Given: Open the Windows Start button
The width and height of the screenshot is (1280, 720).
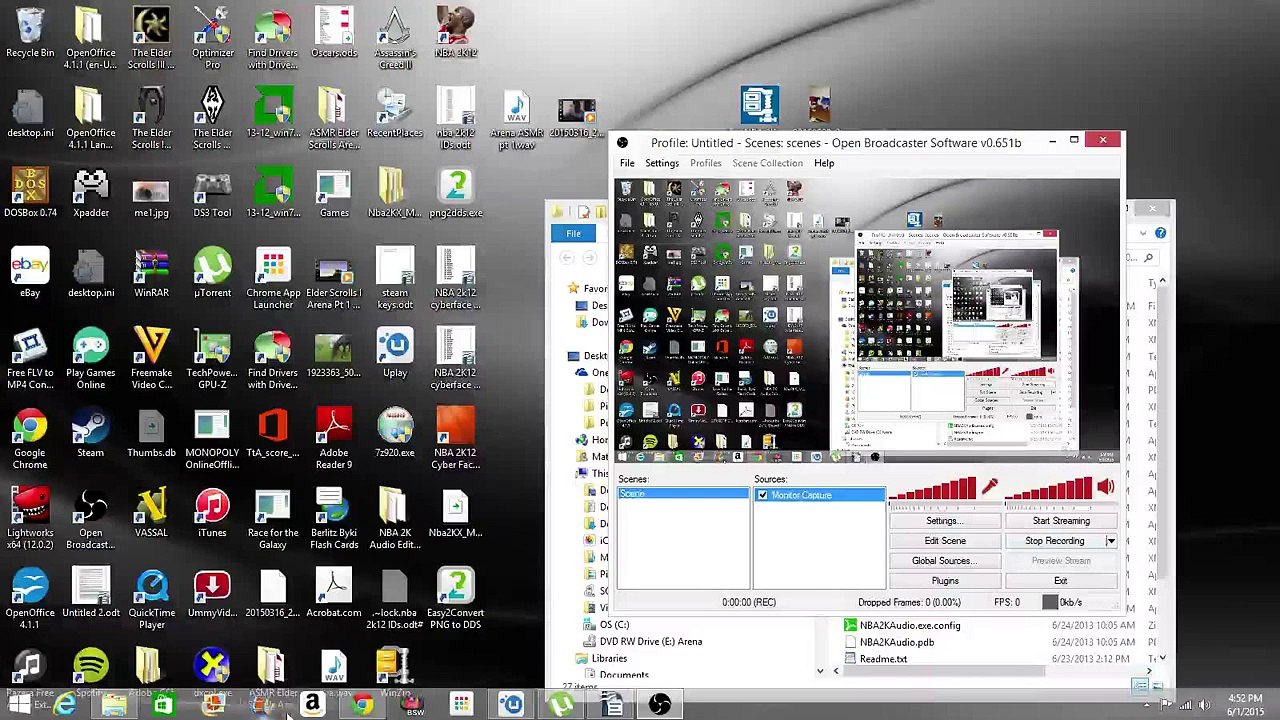Looking at the screenshot, I should click(19, 705).
